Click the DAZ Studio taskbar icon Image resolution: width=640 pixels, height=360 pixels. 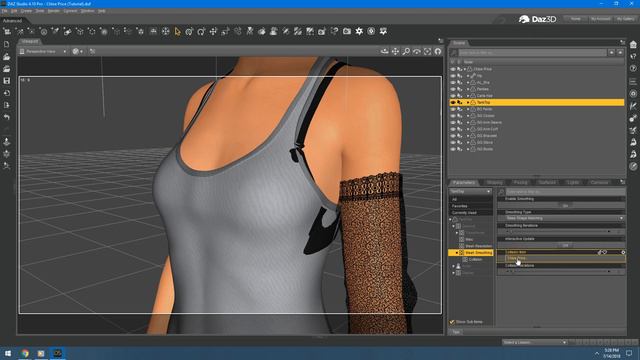57,353
